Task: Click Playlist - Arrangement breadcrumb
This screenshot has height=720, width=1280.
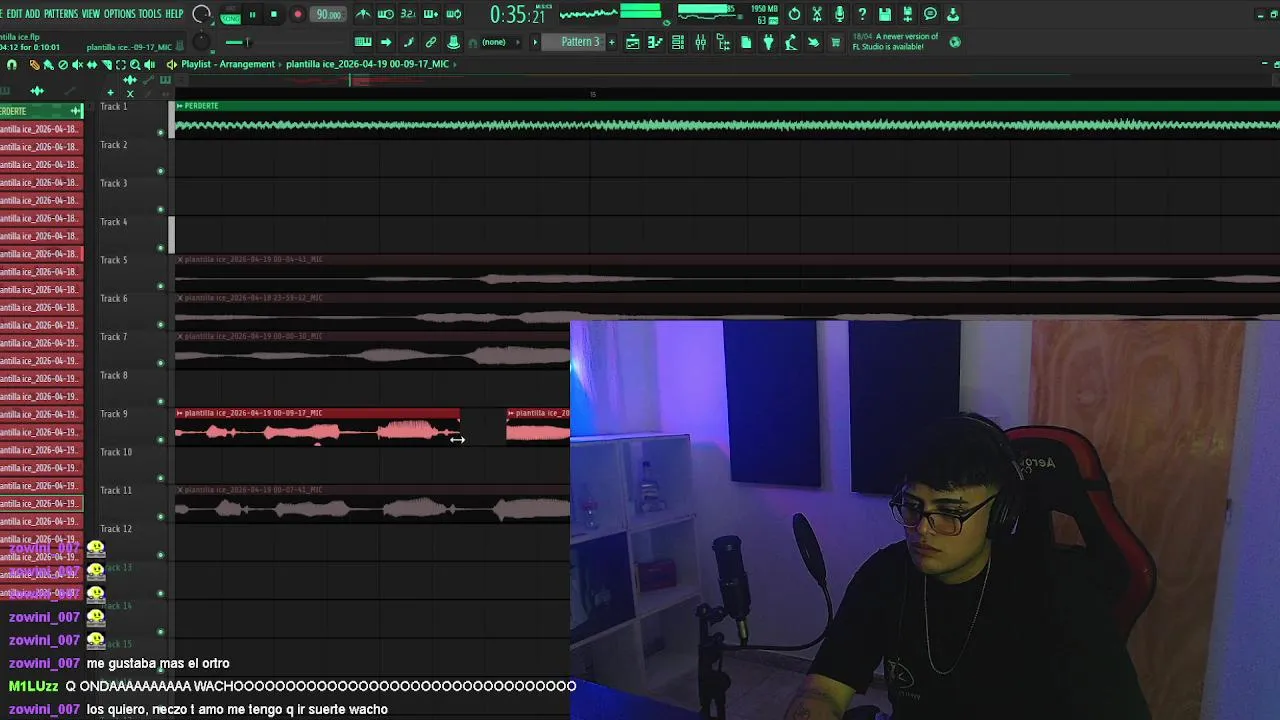Action: pos(228,64)
